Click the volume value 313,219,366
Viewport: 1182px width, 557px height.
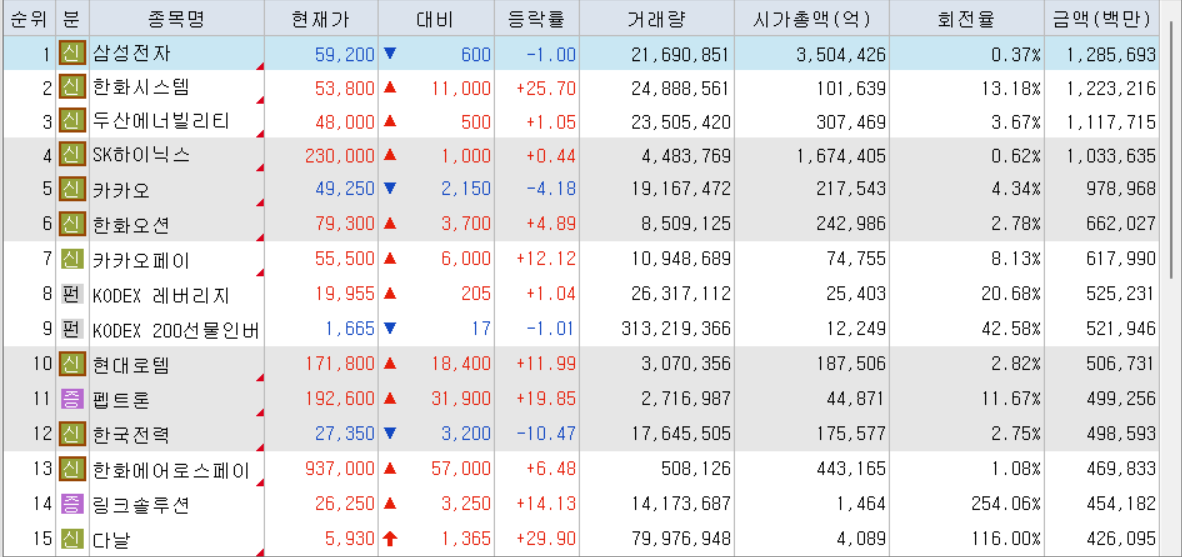pyautogui.click(x=677, y=329)
